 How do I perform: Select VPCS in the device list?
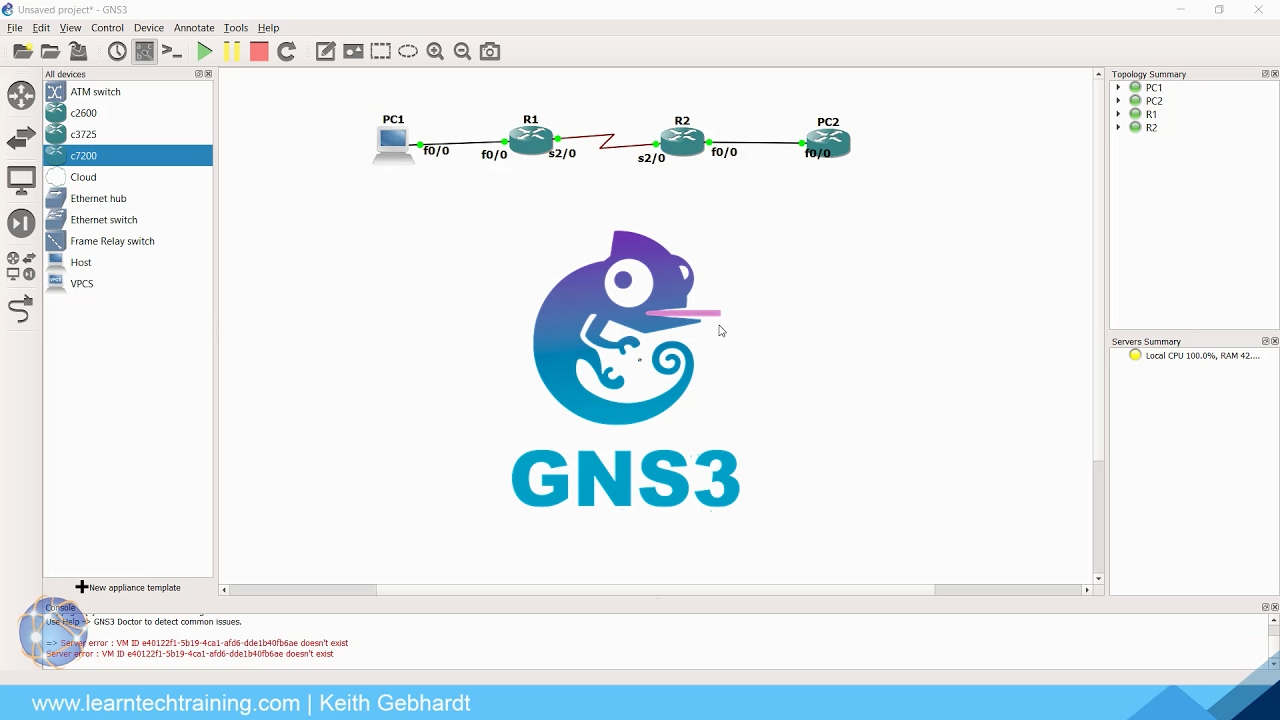click(128, 284)
